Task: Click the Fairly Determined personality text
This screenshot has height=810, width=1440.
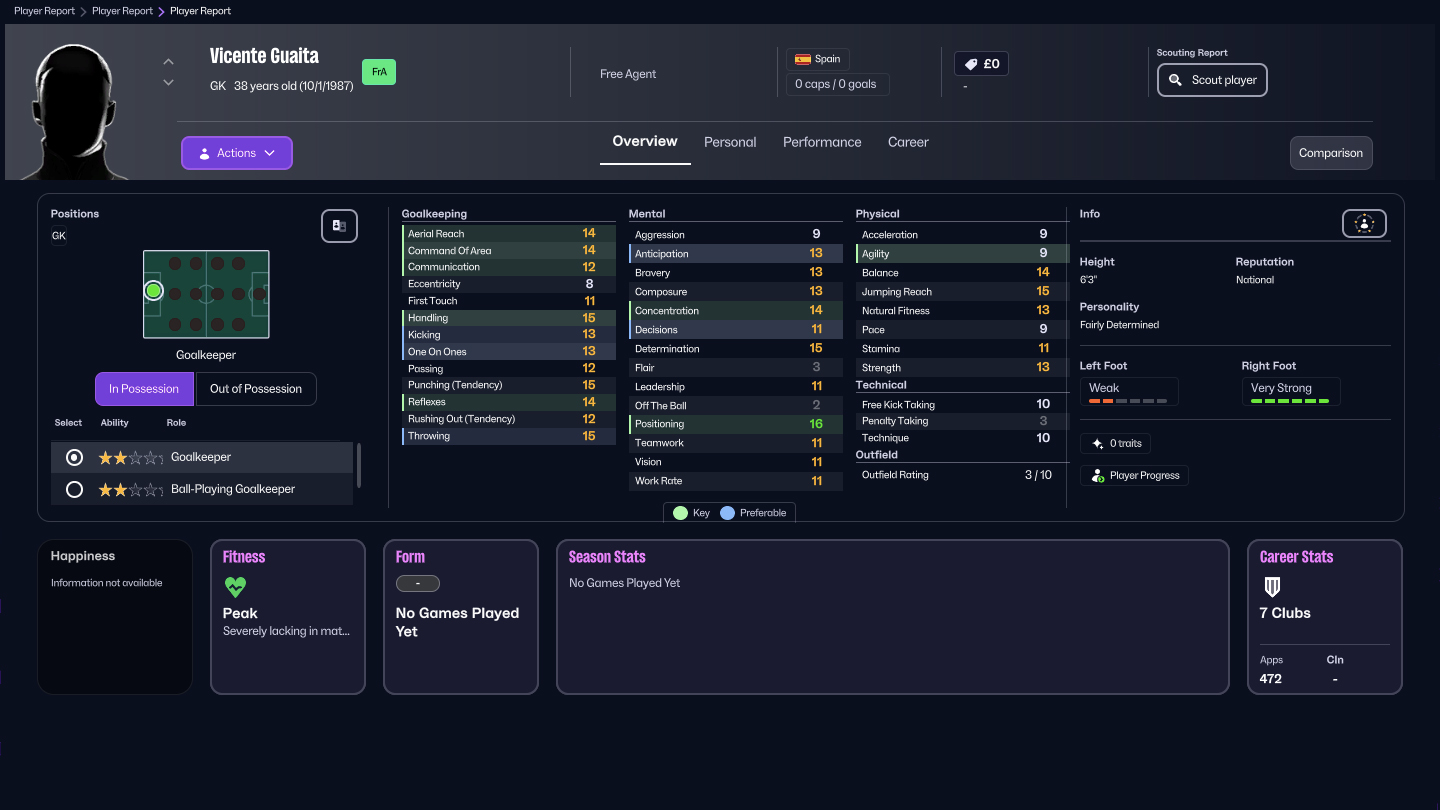Action: [x=1120, y=325]
